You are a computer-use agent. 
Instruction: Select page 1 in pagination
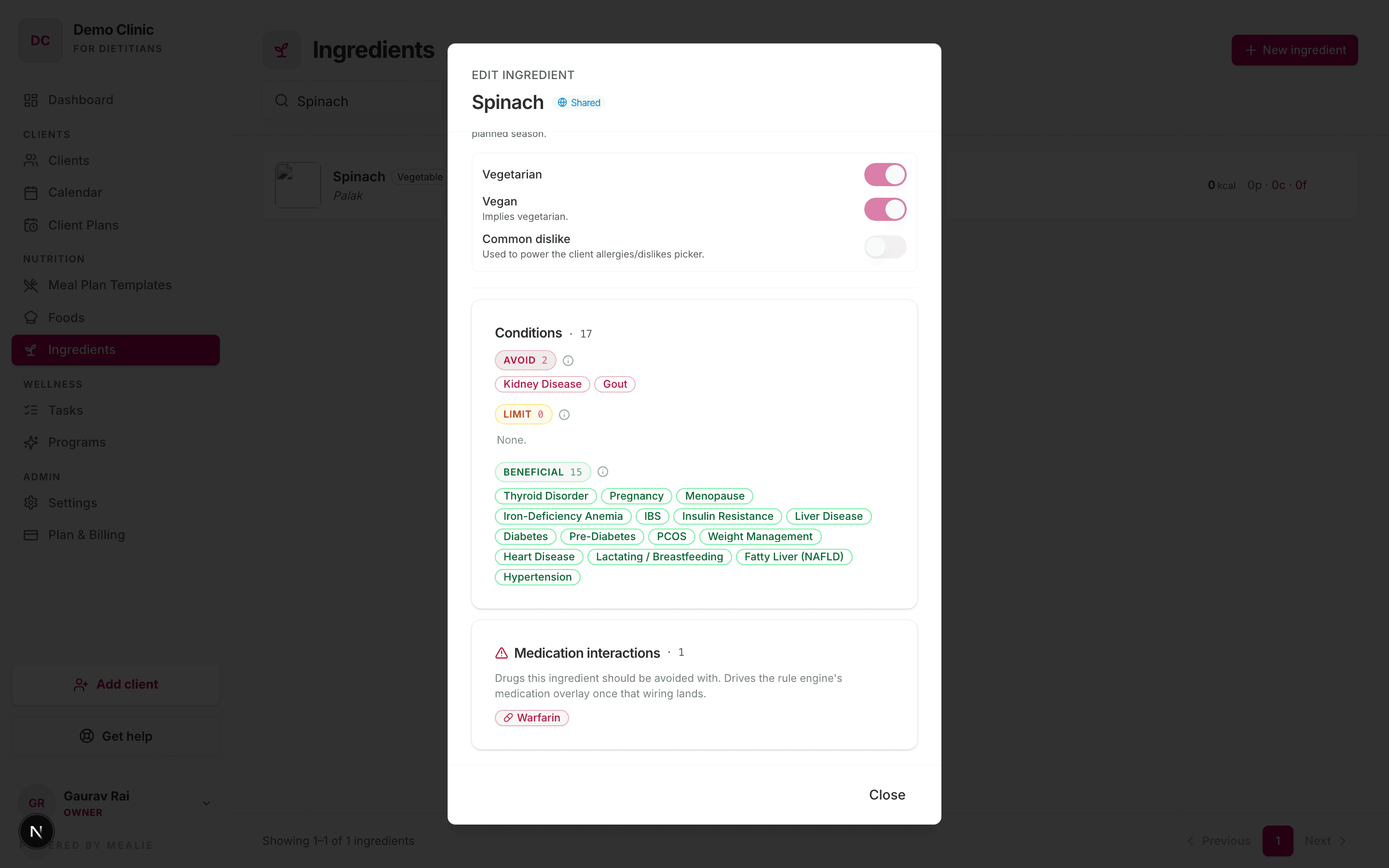coord(1278,841)
